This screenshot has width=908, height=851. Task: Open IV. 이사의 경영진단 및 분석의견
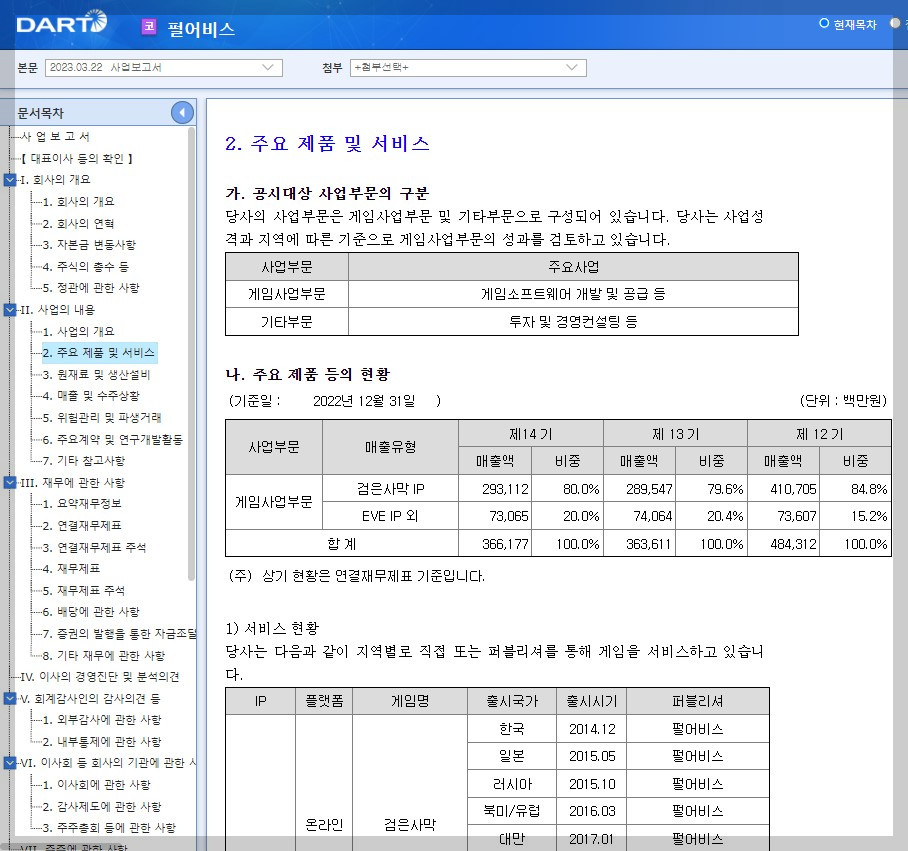(100, 677)
